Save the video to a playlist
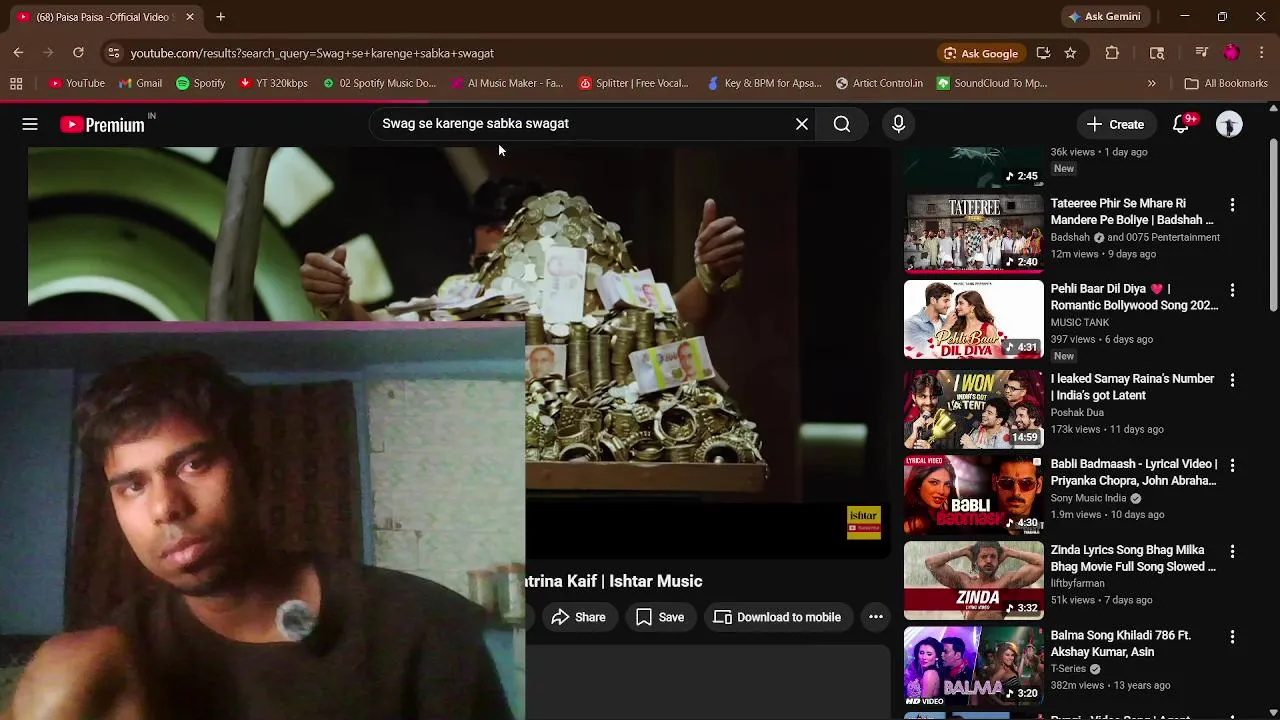 pyautogui.click(x=660, y=617)
